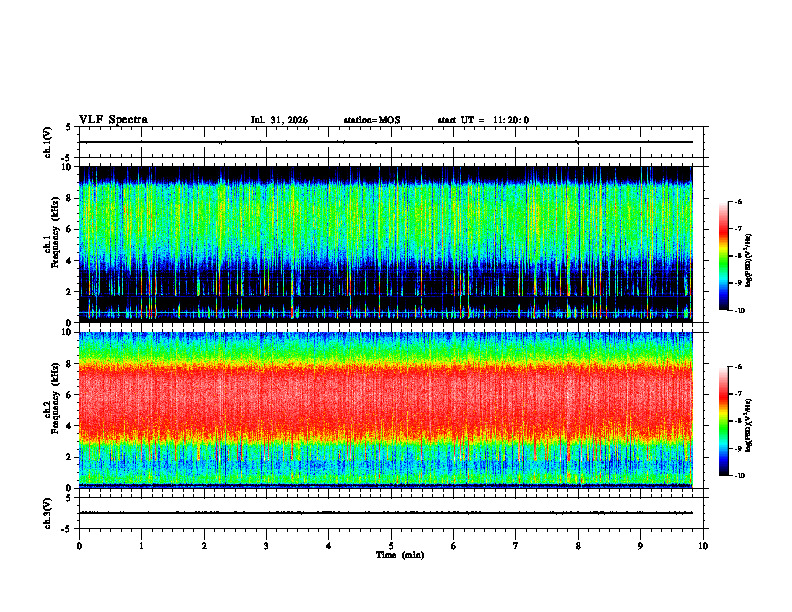Click the "-6" label on ch.2 colorbar
This screenshot has width=792, height=612.
pos(739,367)
